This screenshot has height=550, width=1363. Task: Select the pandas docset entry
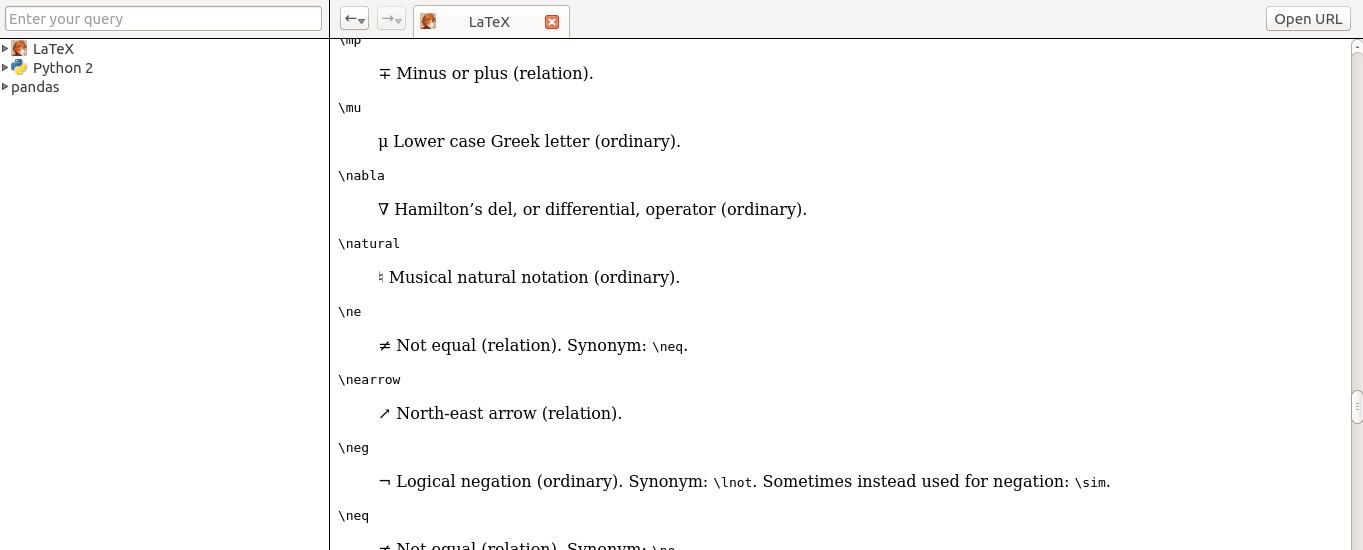tap(35, 87)
